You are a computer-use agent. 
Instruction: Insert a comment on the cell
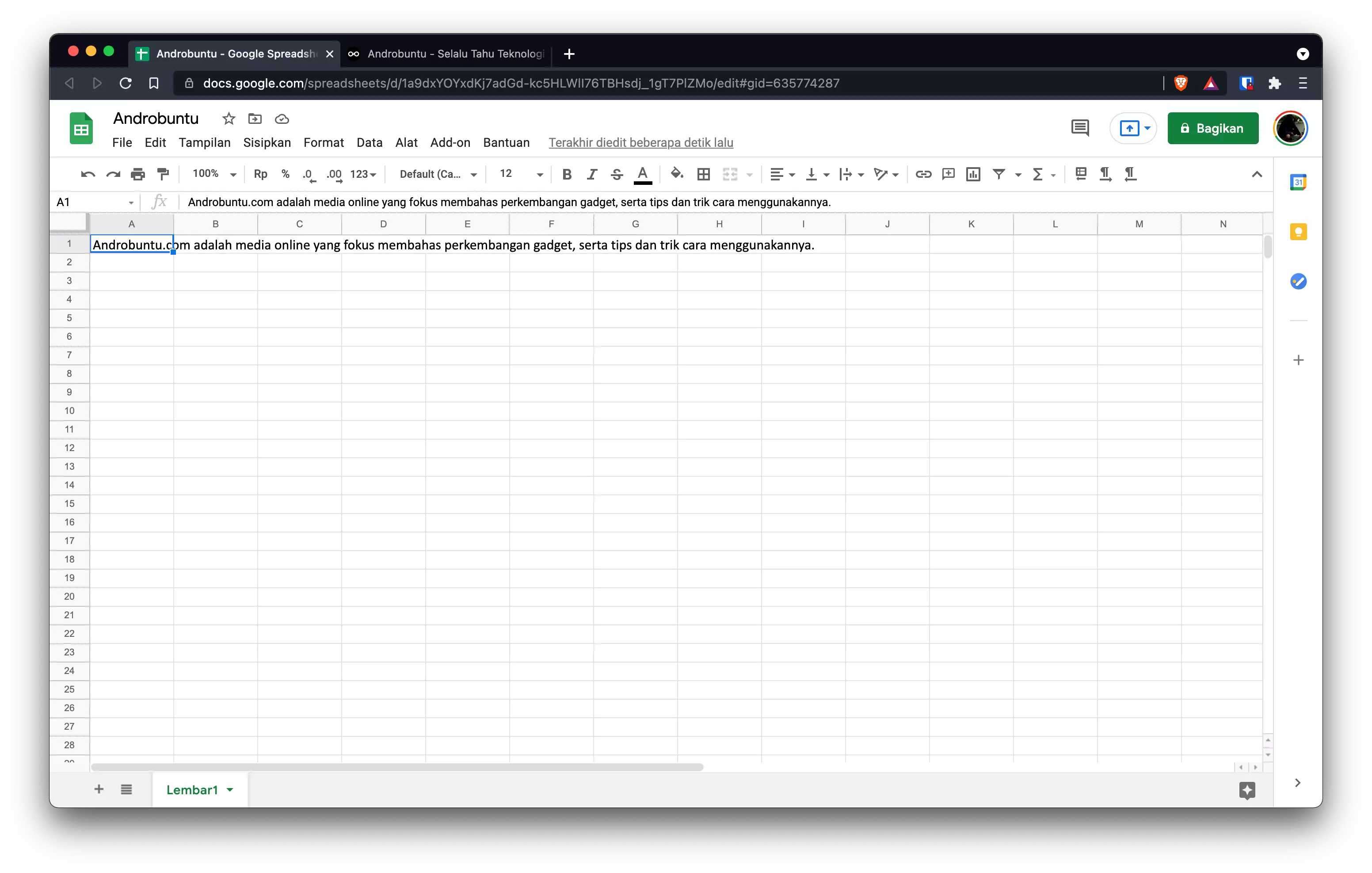[x=948, y=175]
